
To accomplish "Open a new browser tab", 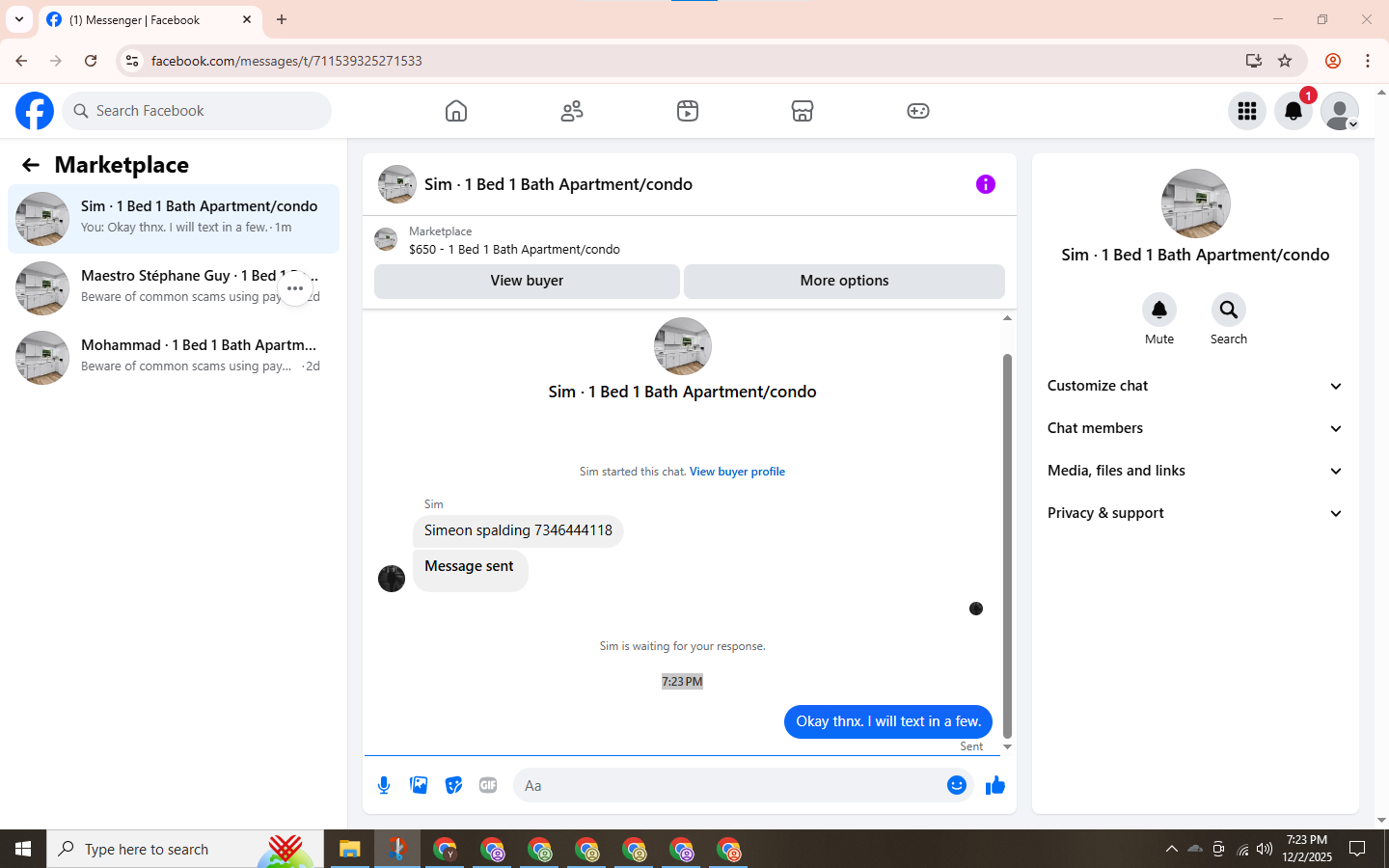I will tap(282, 19).
